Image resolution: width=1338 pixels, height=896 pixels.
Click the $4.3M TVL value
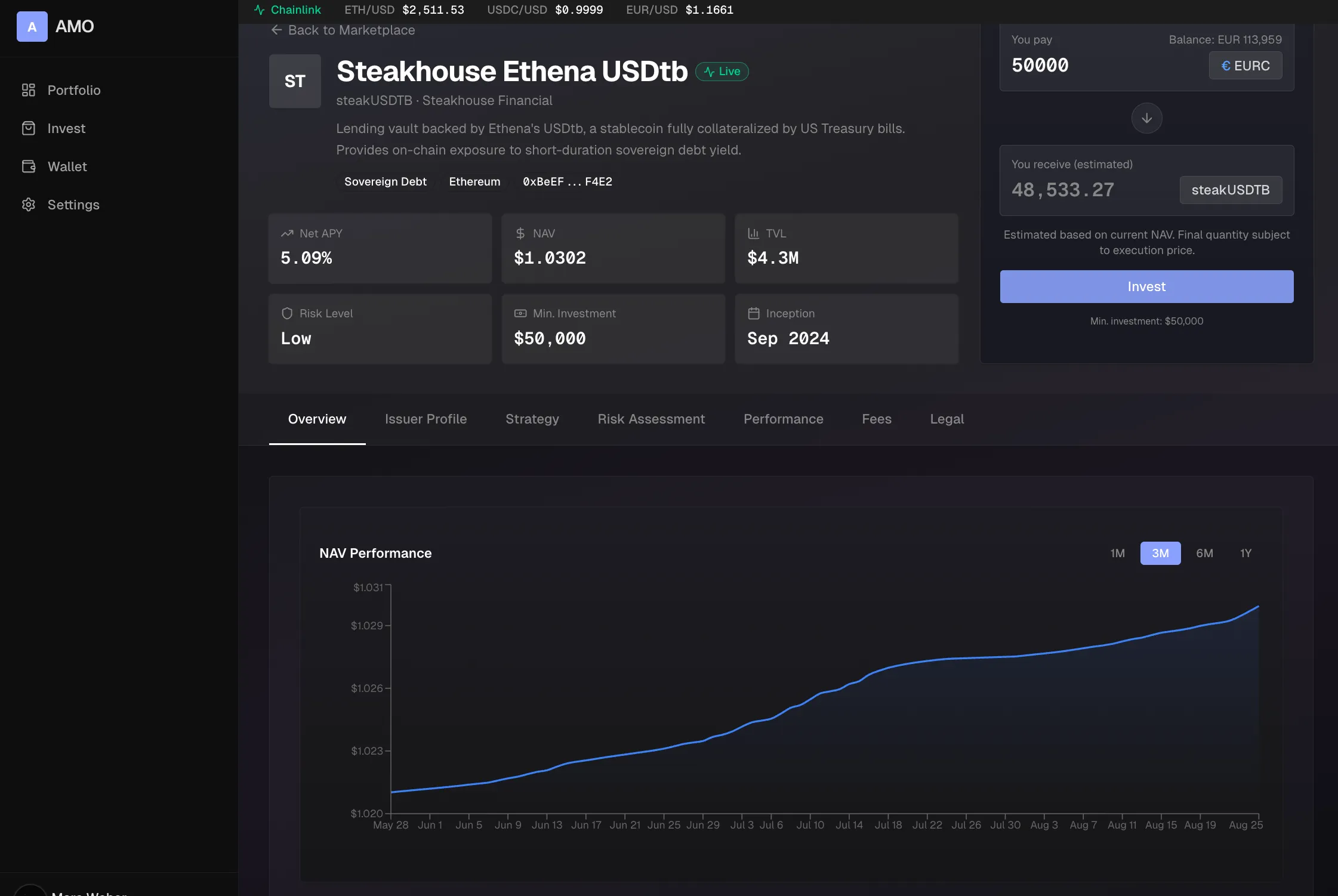click(x=773, y=258)
